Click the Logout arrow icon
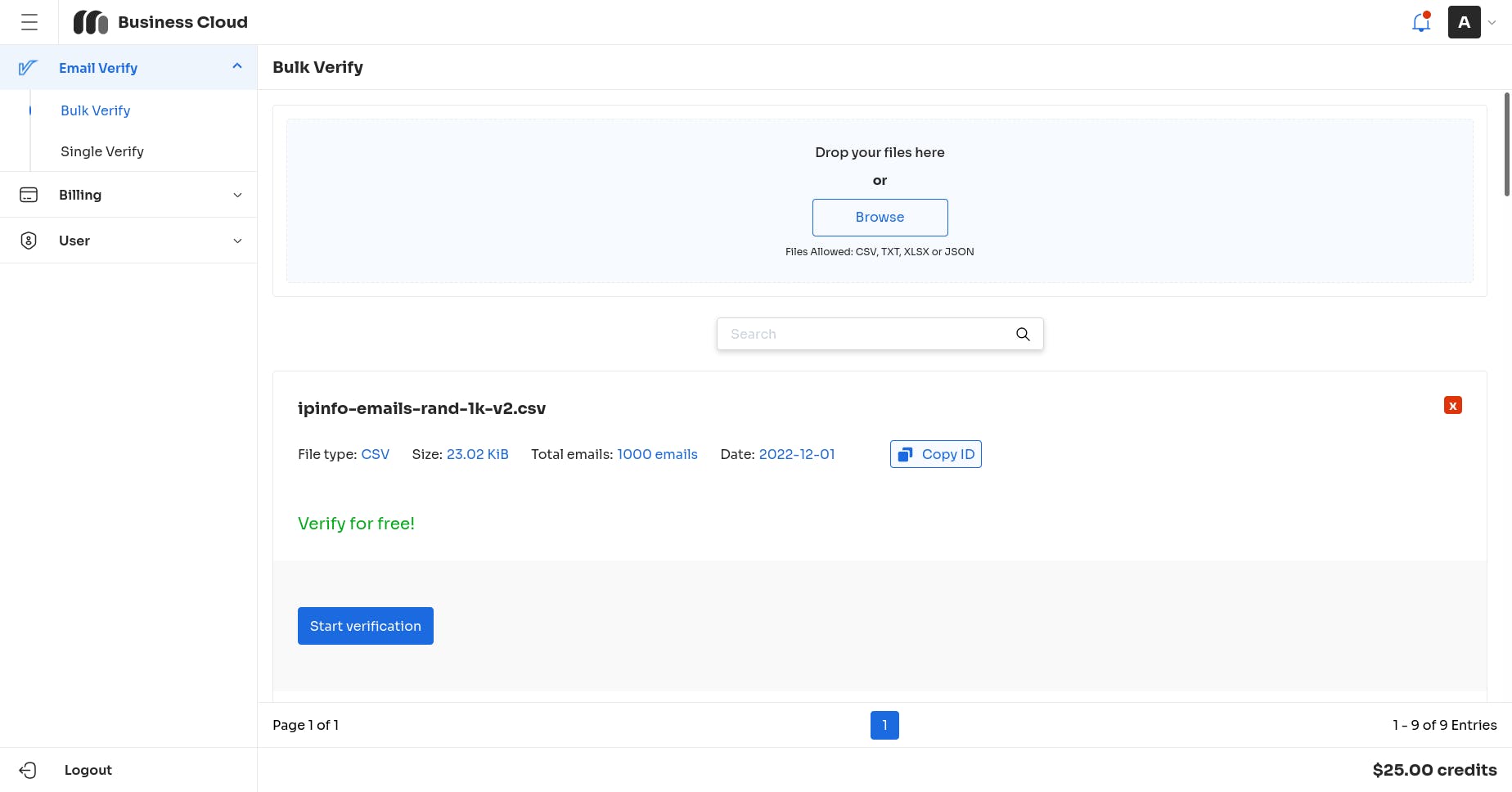The height and width of the screenshot is (792, 1512). pos(28,770)
